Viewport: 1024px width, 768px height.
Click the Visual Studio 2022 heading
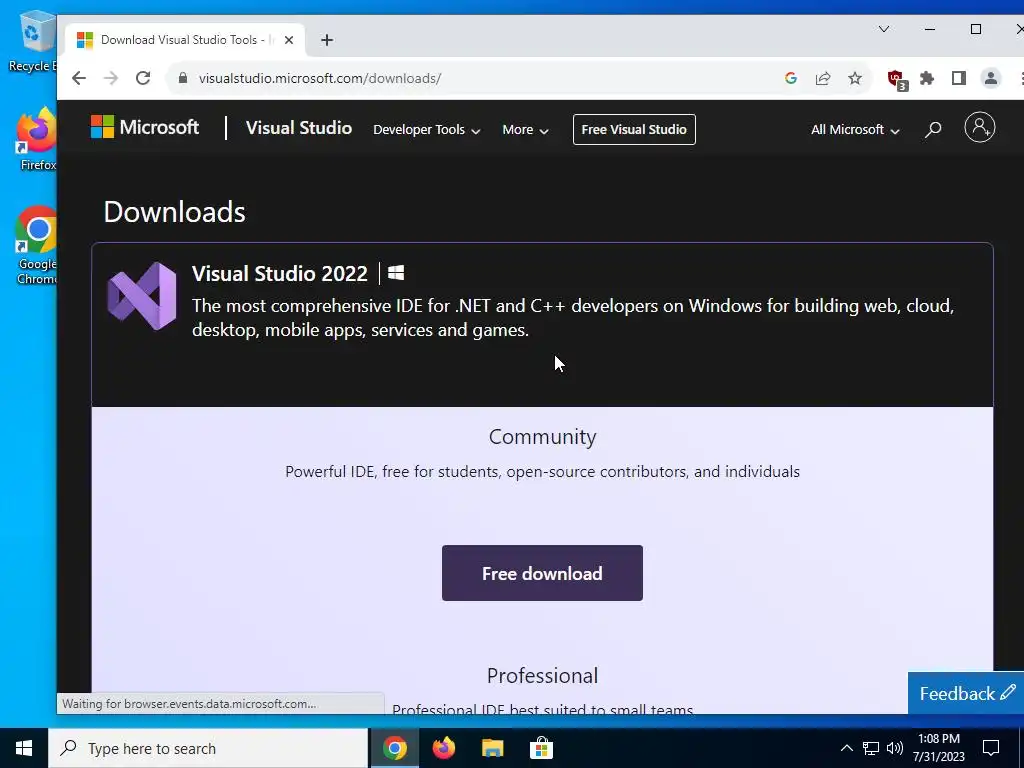click(280, 273)
